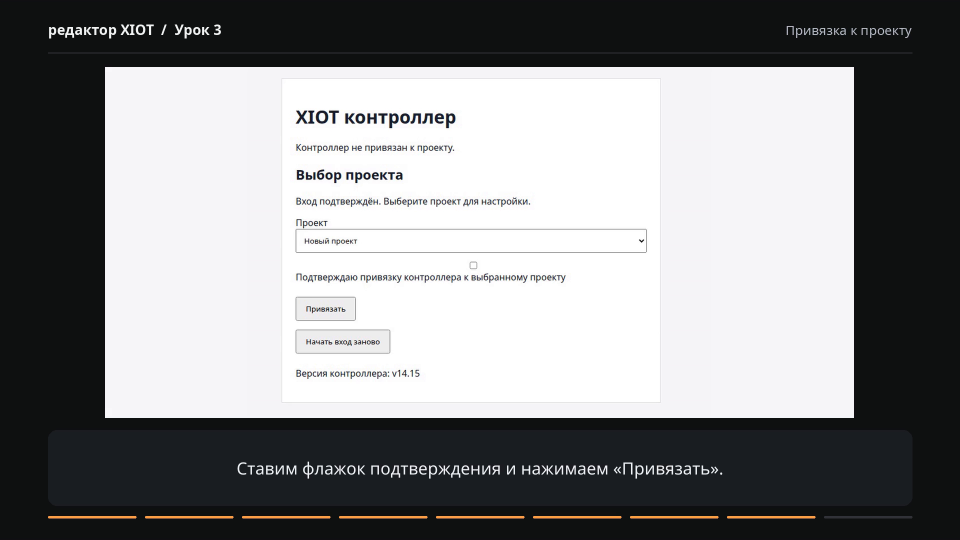Click the Выбор проекта heading
960x540 pixels.
pos(349,175)
